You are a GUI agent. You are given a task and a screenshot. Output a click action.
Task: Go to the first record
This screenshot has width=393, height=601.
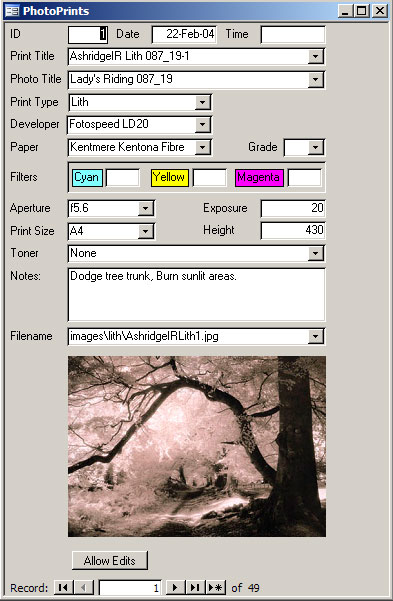64,587
